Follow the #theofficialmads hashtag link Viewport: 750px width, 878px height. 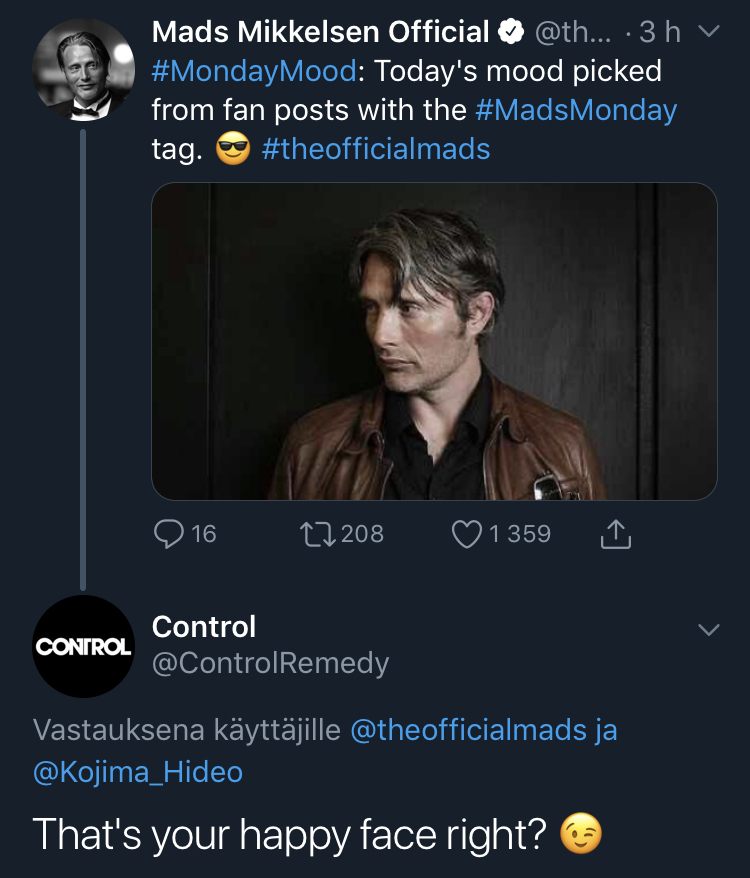click(x=376, y=150)
